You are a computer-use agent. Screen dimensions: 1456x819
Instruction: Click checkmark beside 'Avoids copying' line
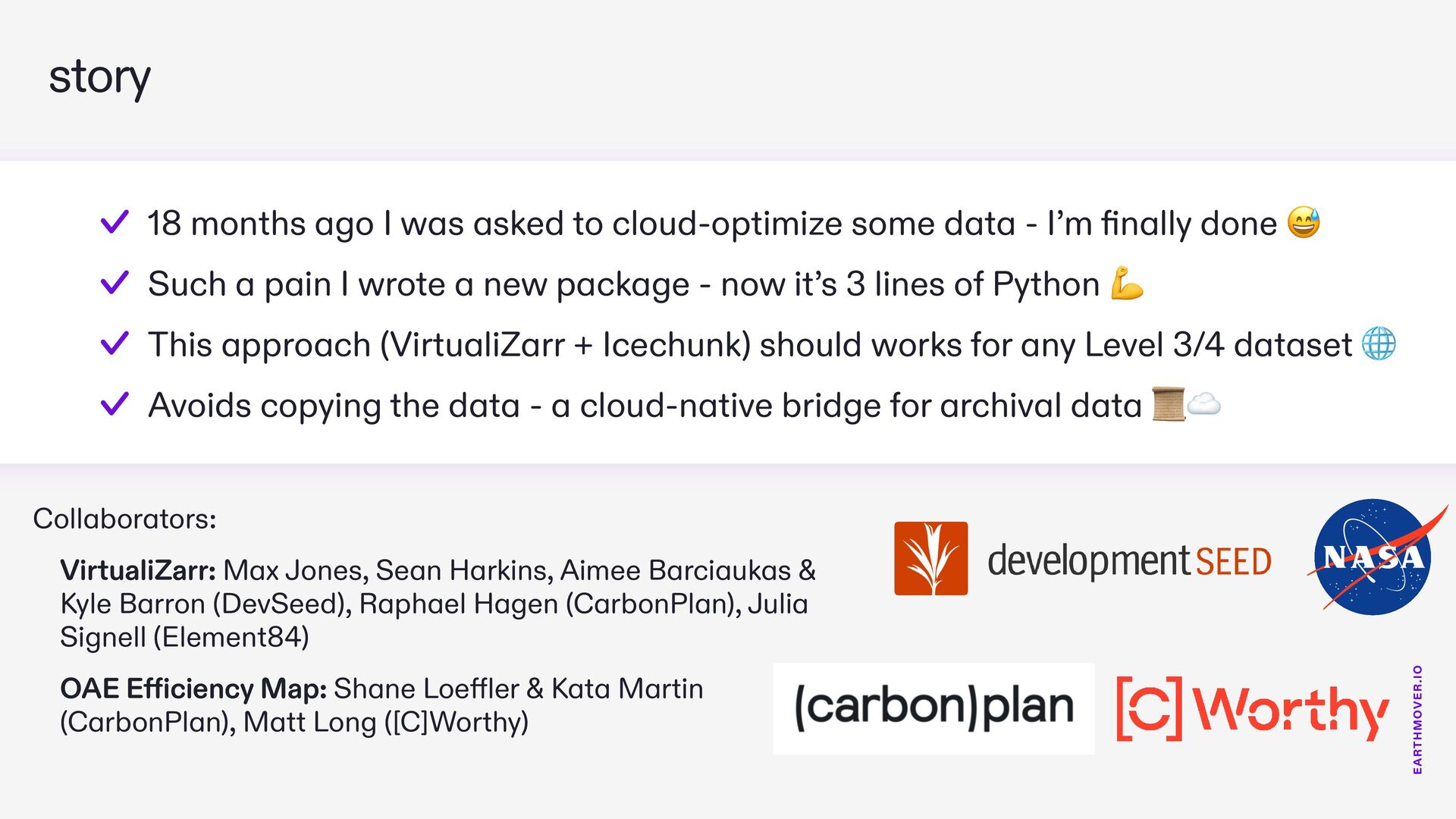115,404
